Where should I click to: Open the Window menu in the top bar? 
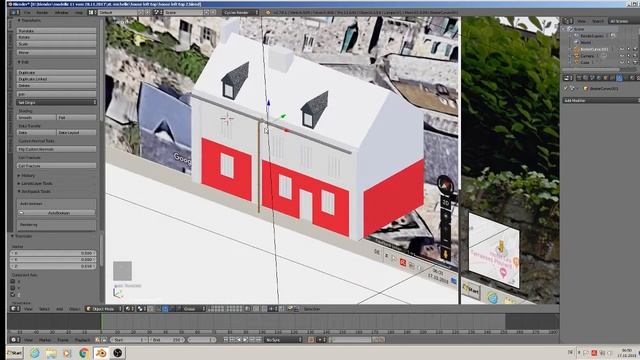62,13
